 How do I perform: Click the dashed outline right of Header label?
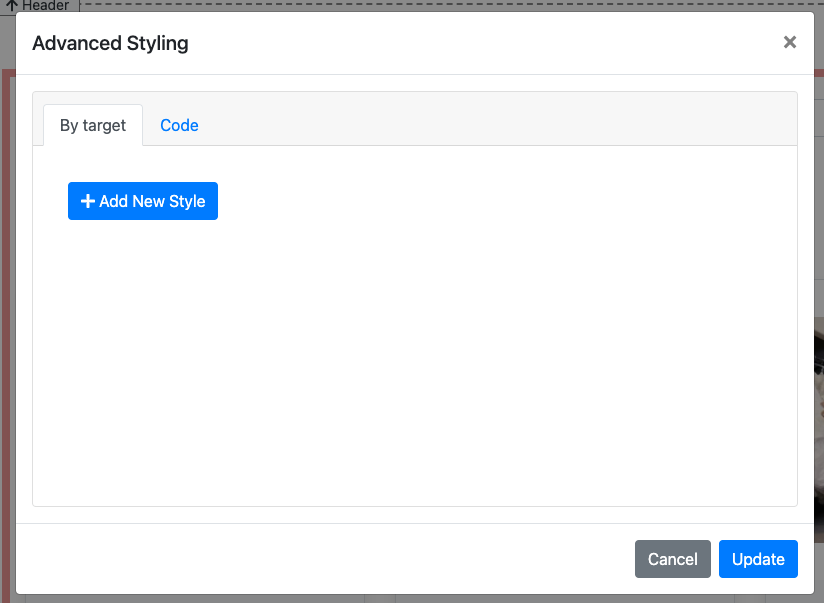point(400,5)
